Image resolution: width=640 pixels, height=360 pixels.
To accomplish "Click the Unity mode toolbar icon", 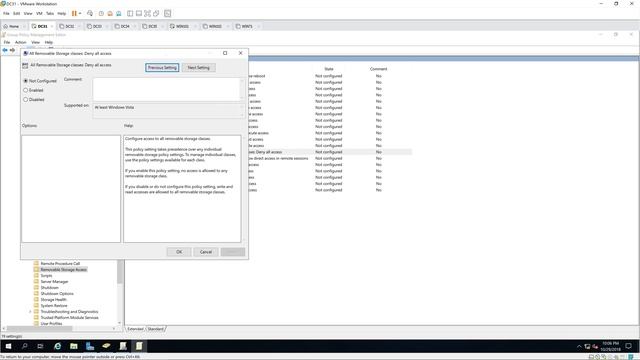I will coord(156,13).
